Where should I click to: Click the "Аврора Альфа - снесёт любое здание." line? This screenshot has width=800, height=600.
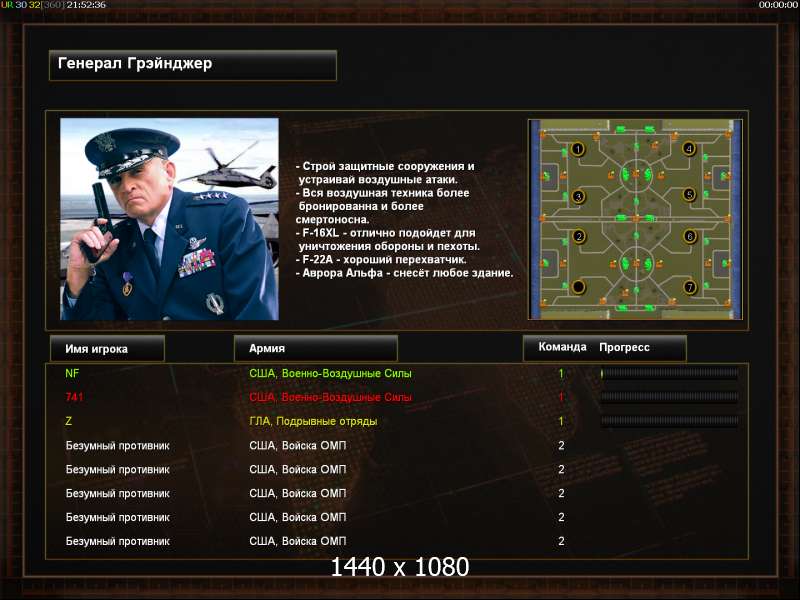(405, 272)
